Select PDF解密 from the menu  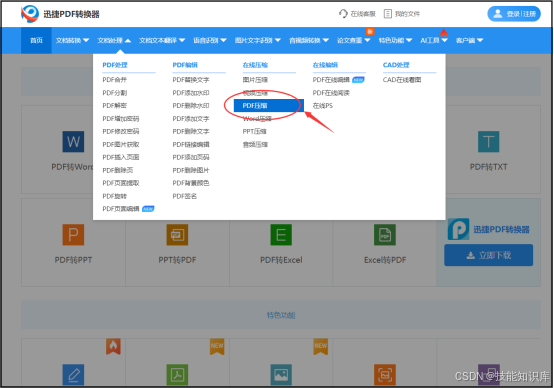[114, 106]
